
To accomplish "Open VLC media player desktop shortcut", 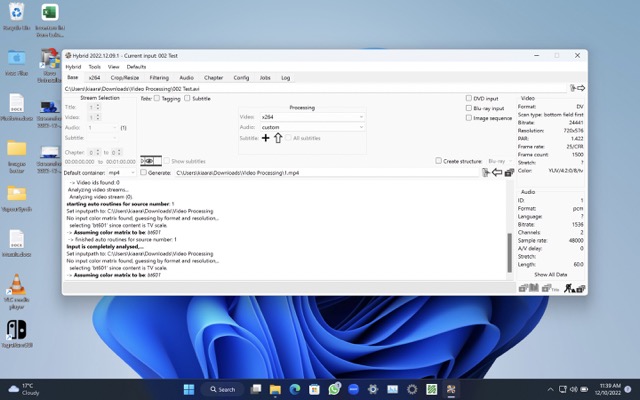I will click(x=17, y=283).
